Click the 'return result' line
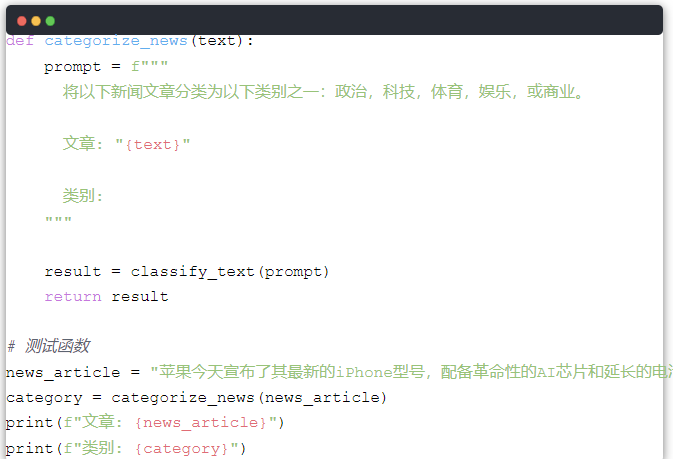This screenshot has width=676, height=459. [106, 297]
